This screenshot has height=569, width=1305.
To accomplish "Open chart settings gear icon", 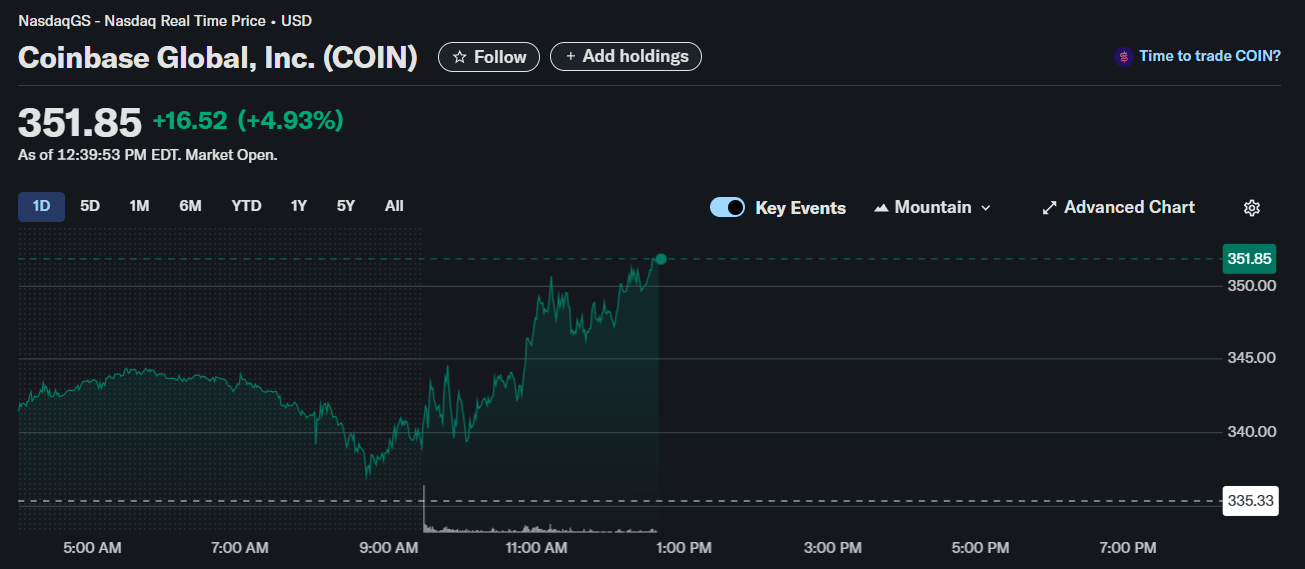I will pos(1251,208).
